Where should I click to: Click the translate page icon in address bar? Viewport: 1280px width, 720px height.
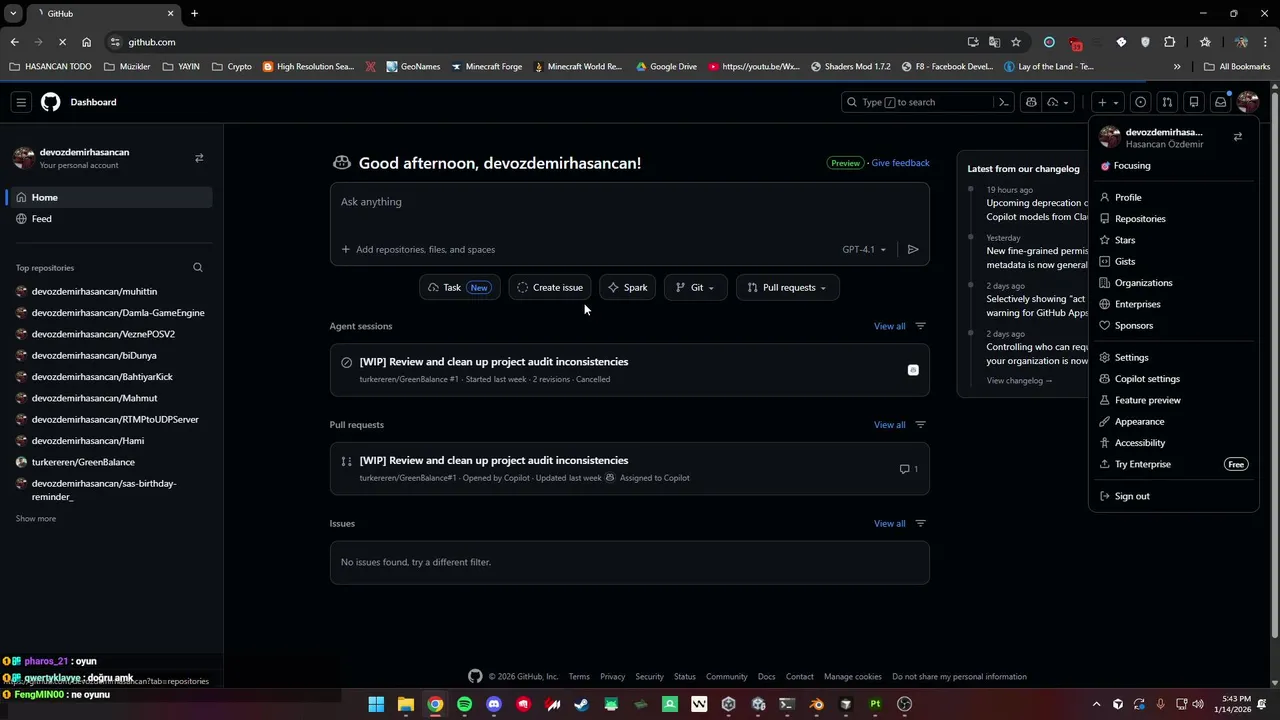pyautogui.click(x=994, y=42)
